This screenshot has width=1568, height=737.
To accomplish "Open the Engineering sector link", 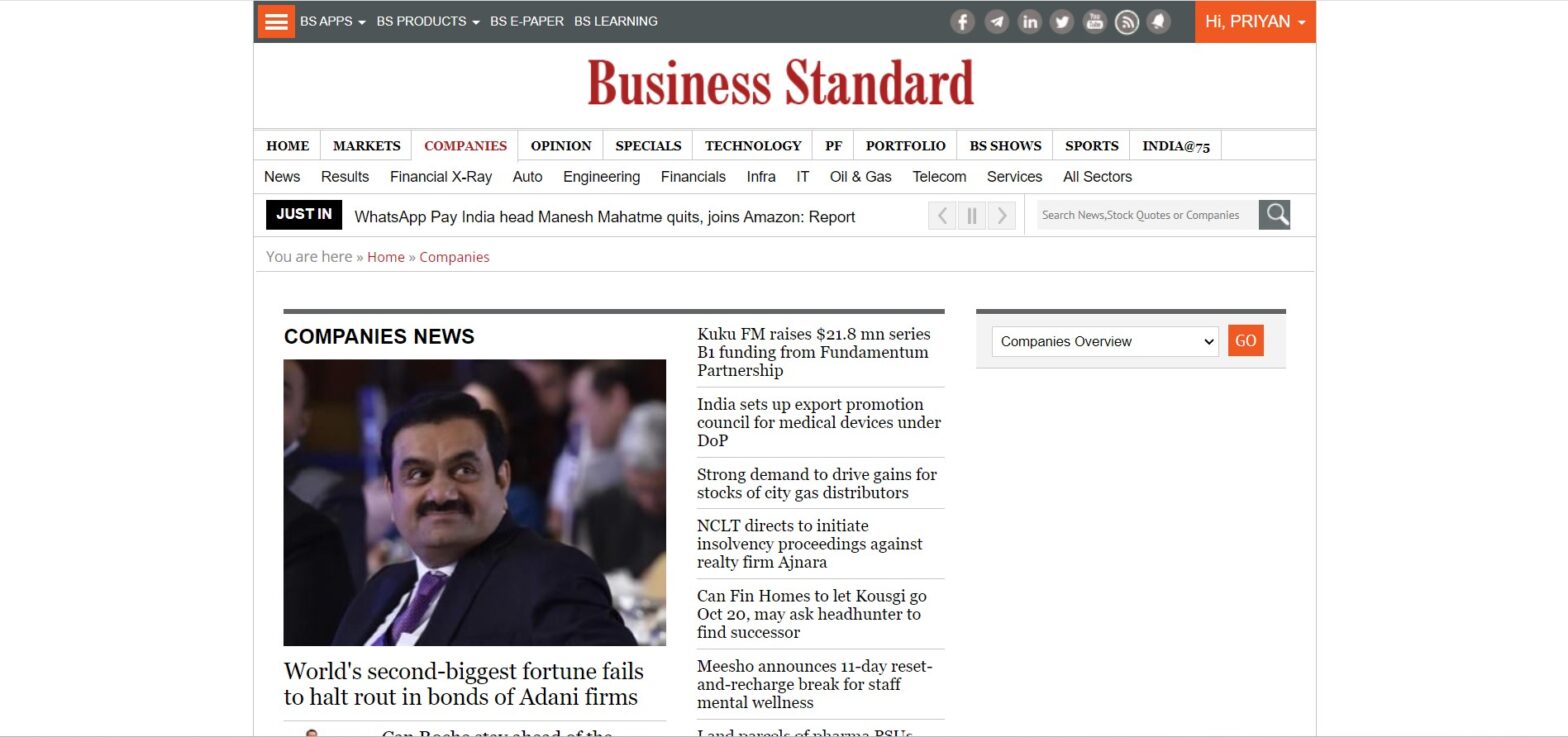I will [601, 177].
